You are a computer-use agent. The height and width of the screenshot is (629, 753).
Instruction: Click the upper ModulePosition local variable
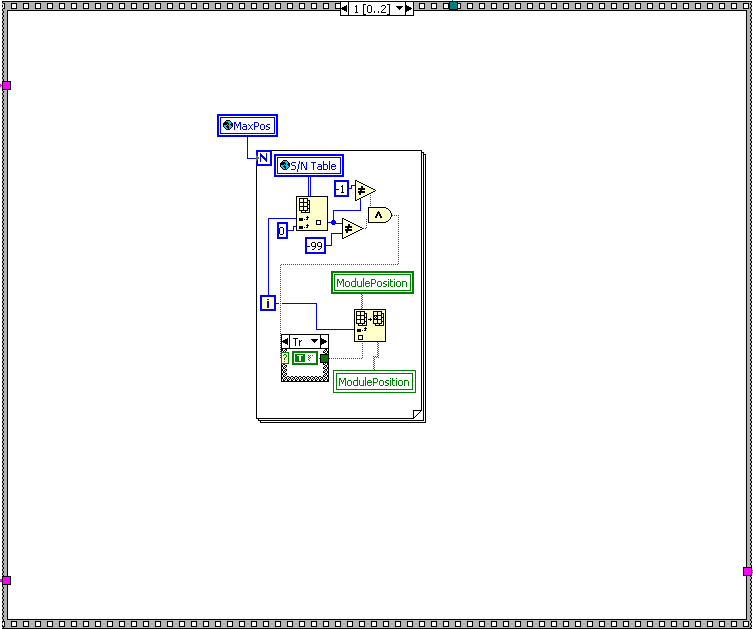click(x=372, y=283)
